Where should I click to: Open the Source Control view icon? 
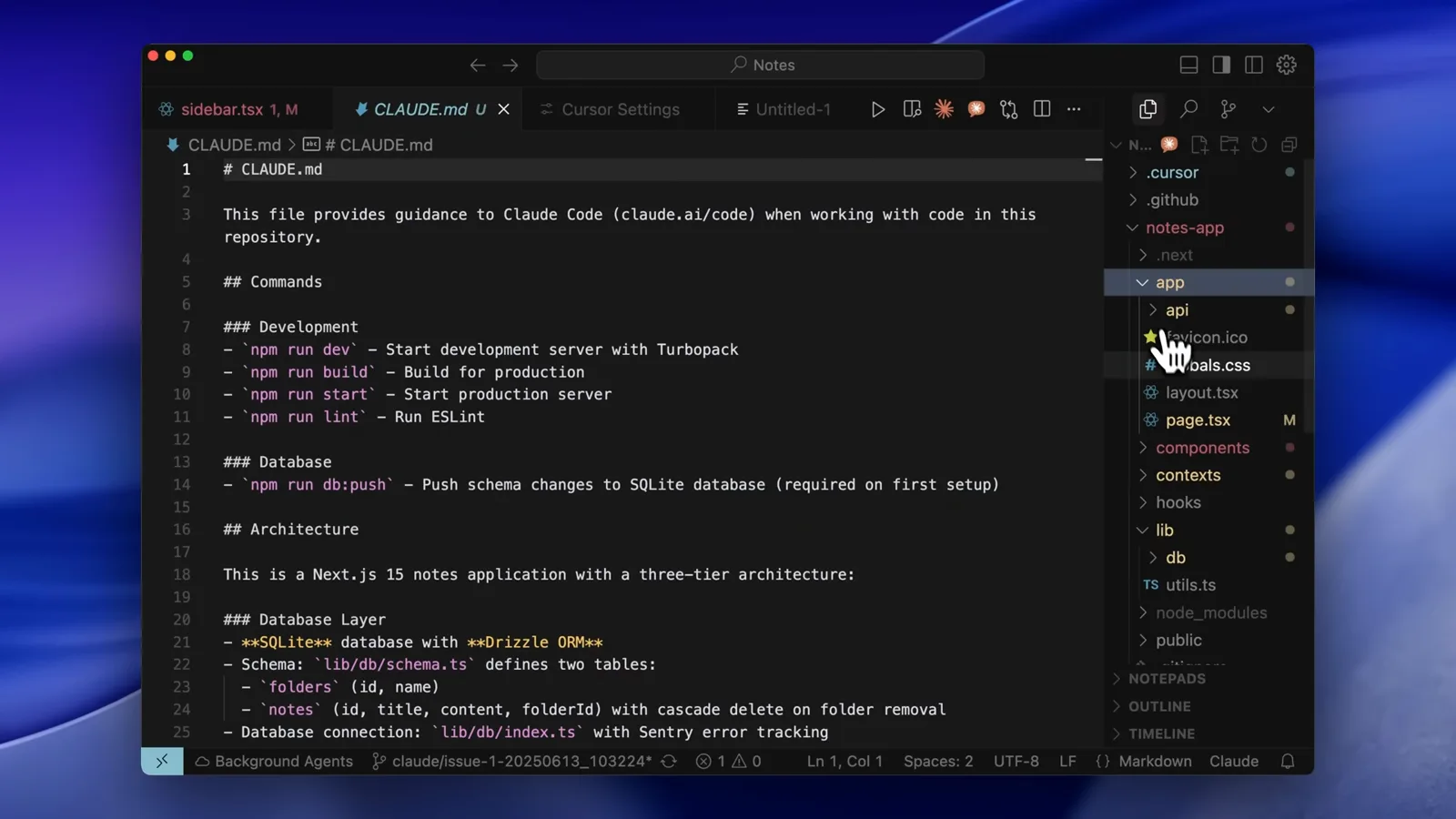[x=1228, y=109]
